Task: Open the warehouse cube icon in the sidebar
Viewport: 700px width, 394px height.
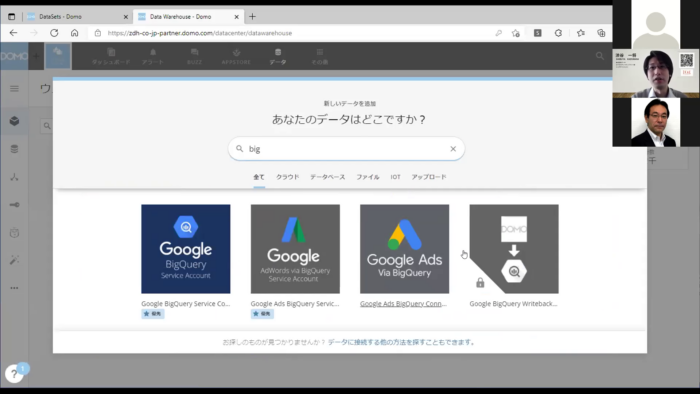Action: (14, 121)
